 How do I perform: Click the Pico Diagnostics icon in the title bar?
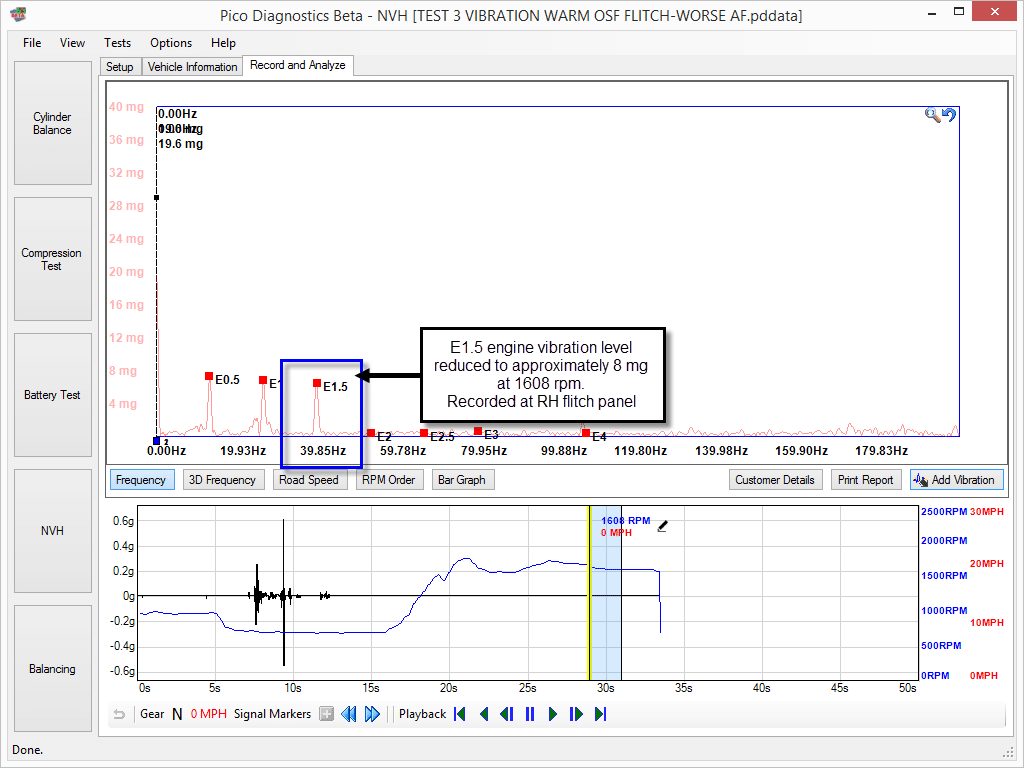tap(18, 13)
